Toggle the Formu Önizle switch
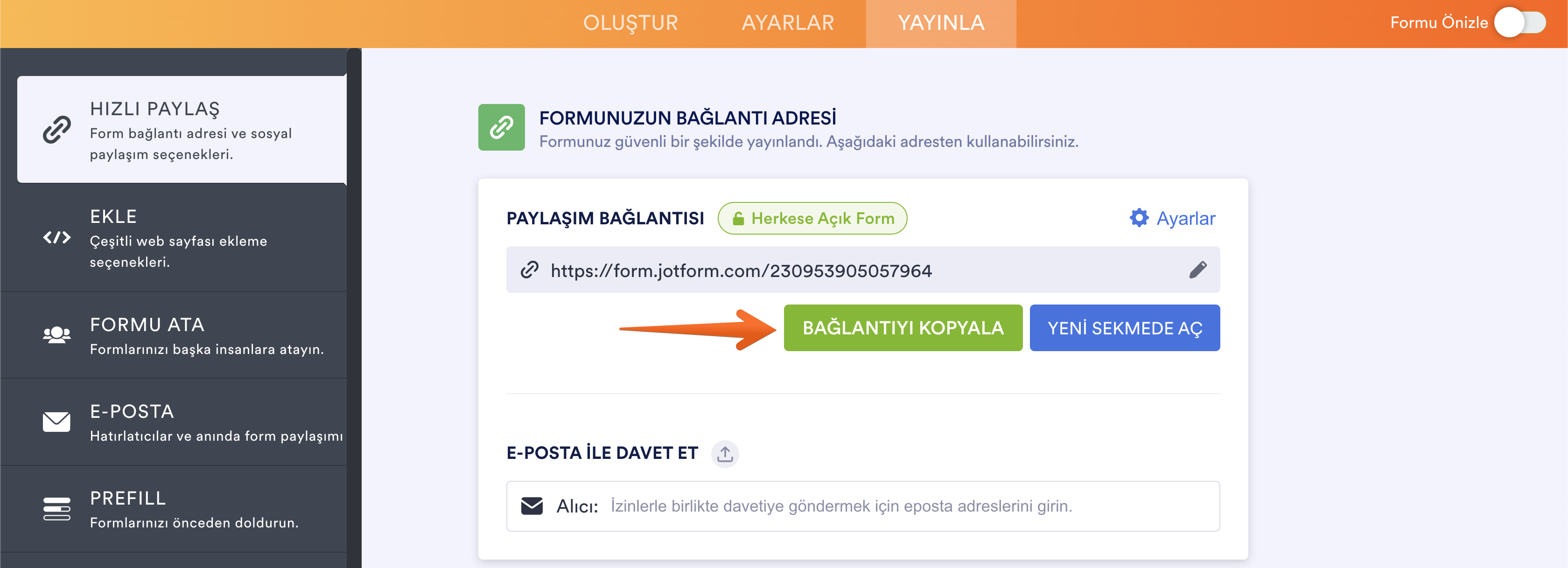The image size is (1568, 568). pos(1520,23)
